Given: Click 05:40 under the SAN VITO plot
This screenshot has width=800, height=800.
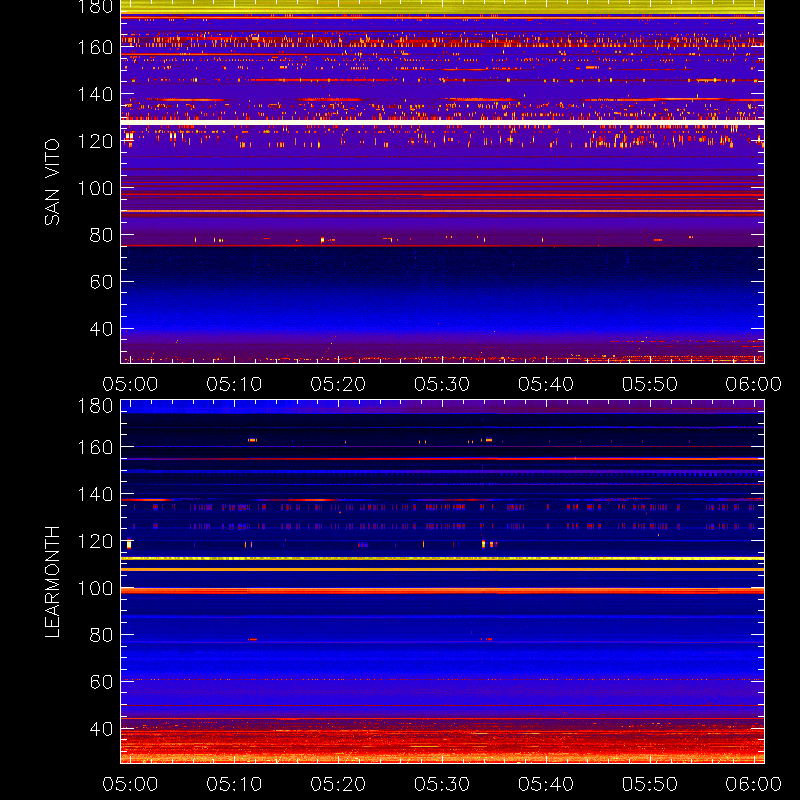Looking at the screenshot, I should (x=546, y=384).
